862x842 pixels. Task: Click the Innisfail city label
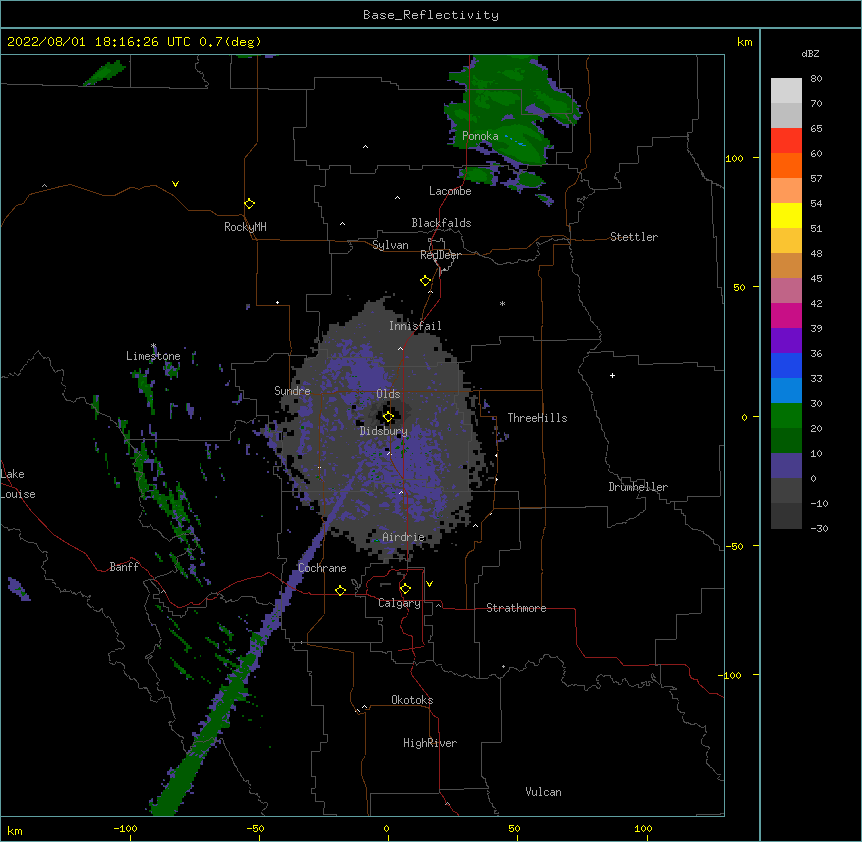pos(415,326)
